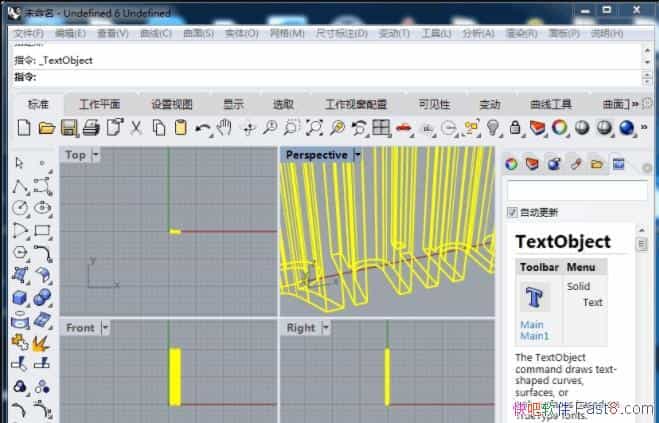659x423 pixels.
Task: Open the 曲线(C) menu
Action: [x=155, y=33]
